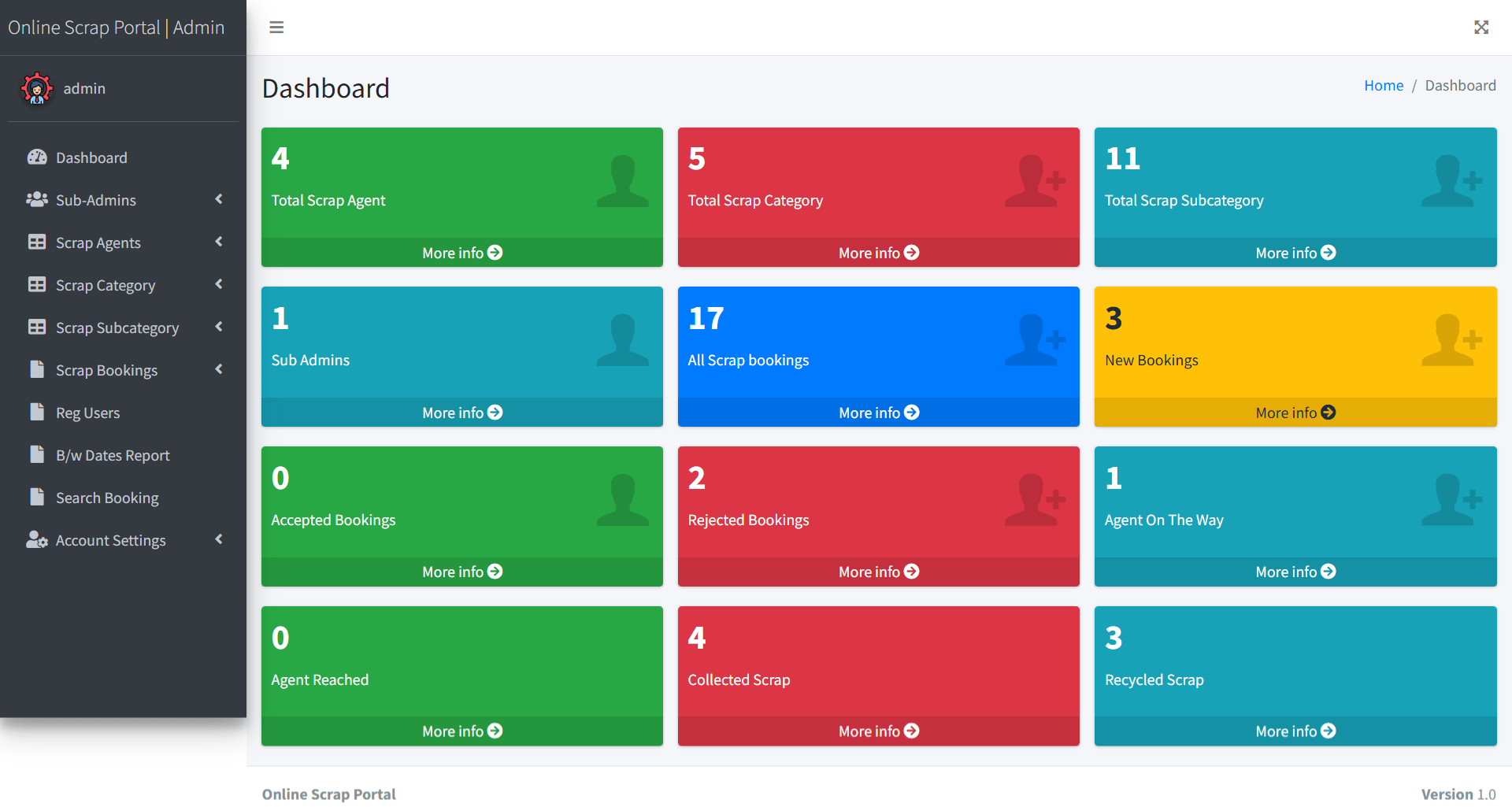Click the Dashboard speedometer icon in sidebar
The width and height of the screenshot is (1512, 807).
[37, 157]
